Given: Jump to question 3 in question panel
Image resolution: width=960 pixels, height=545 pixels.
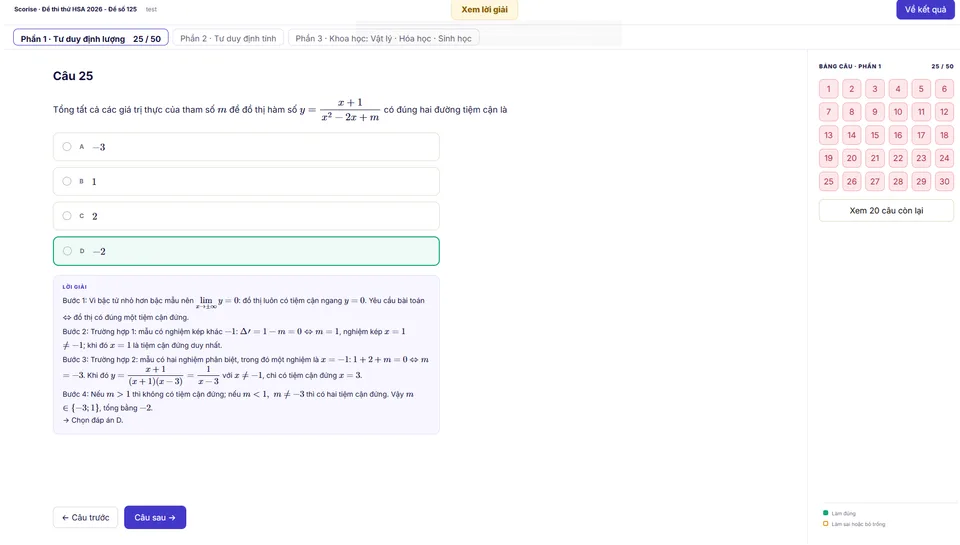Looking at the screenshot, I should [875, 89].
